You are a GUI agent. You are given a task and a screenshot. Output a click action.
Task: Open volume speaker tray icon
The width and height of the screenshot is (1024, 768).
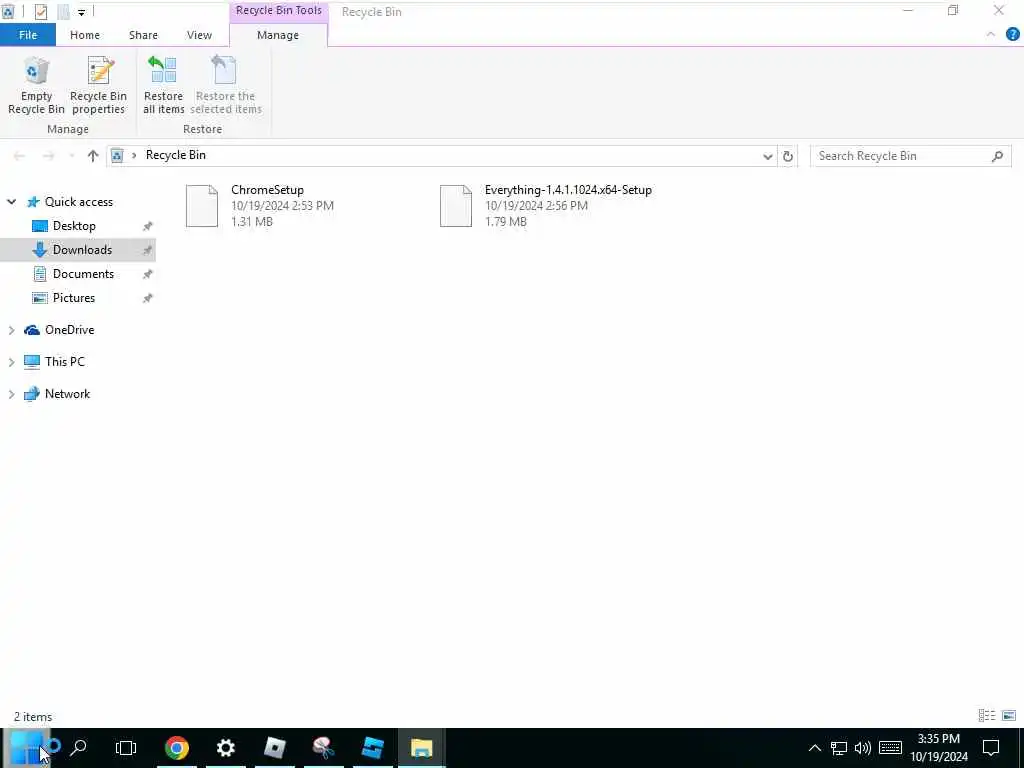coord(863,748)
